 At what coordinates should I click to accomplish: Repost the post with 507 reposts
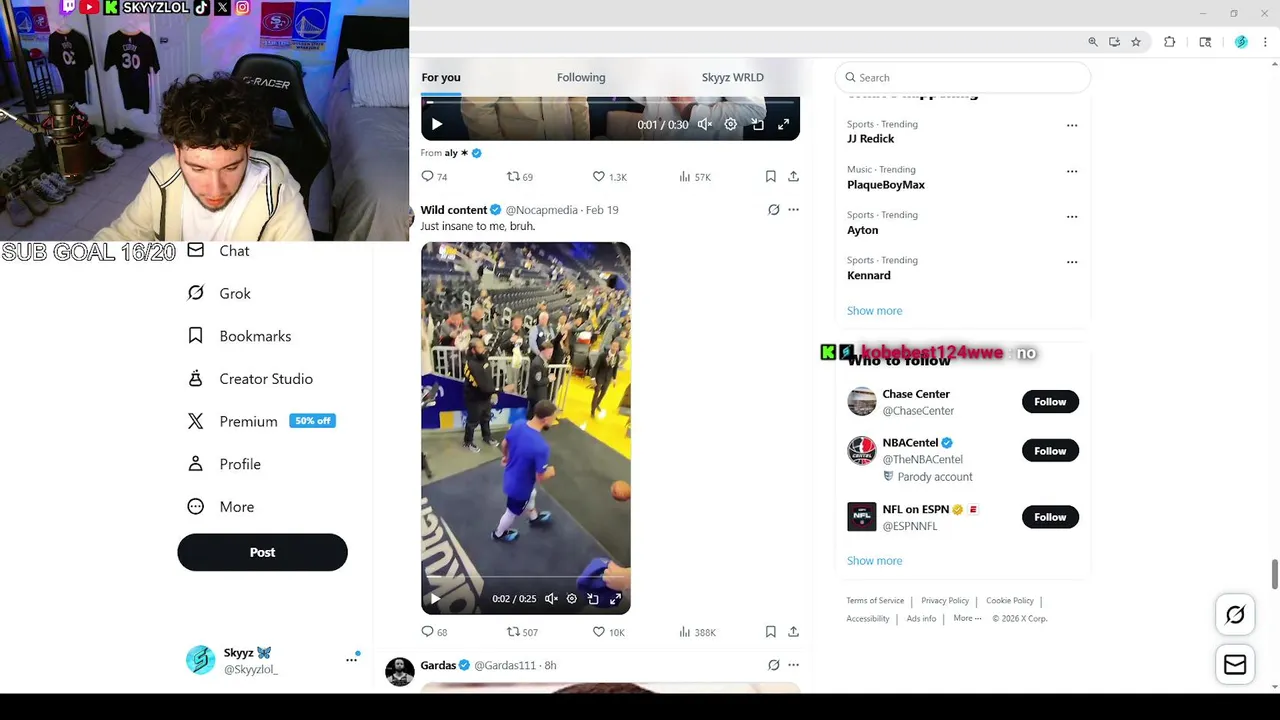pyautogui.click(x=522, y=632)
